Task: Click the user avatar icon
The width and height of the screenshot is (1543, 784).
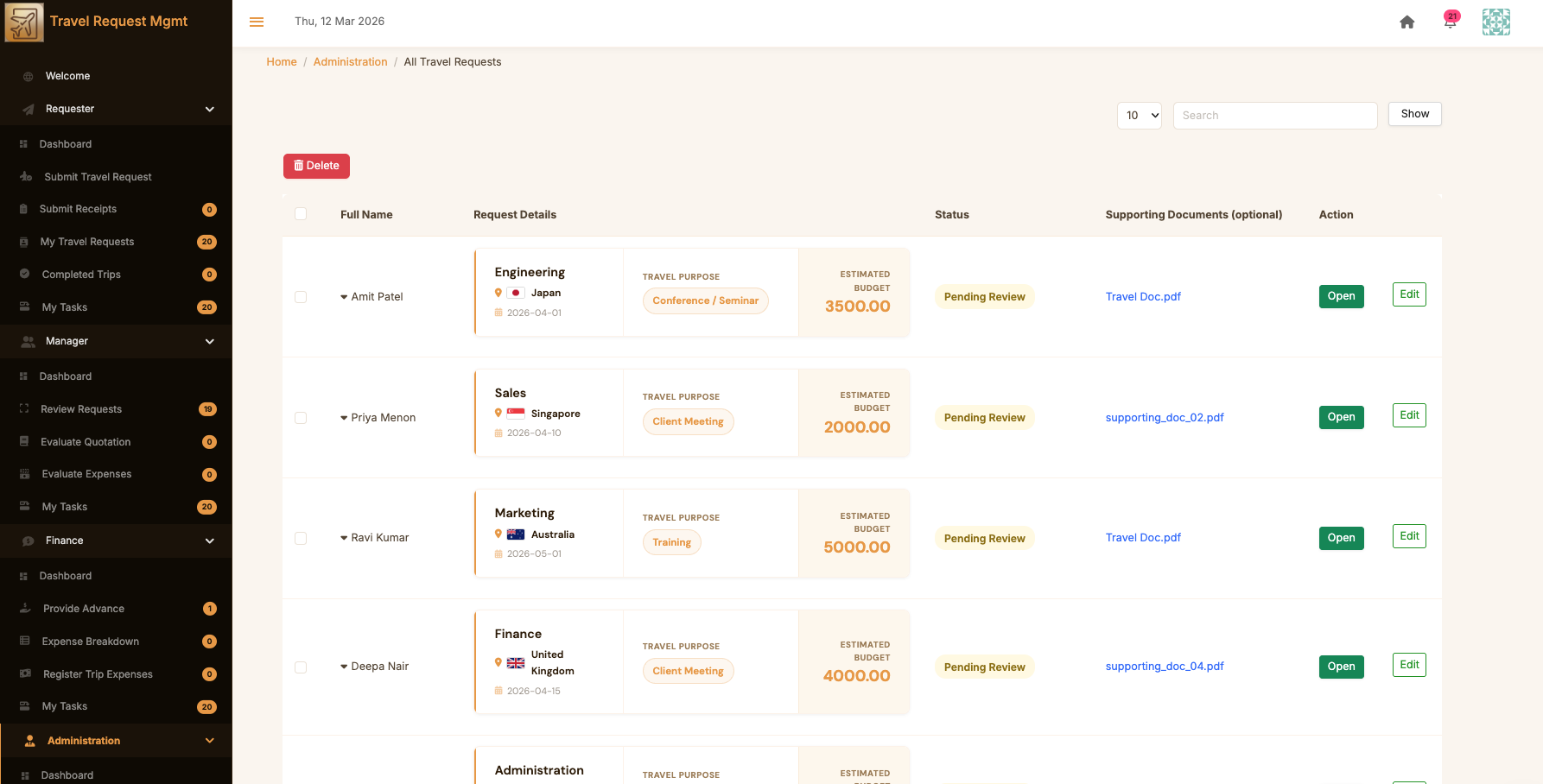Action: click(1495, 22)
